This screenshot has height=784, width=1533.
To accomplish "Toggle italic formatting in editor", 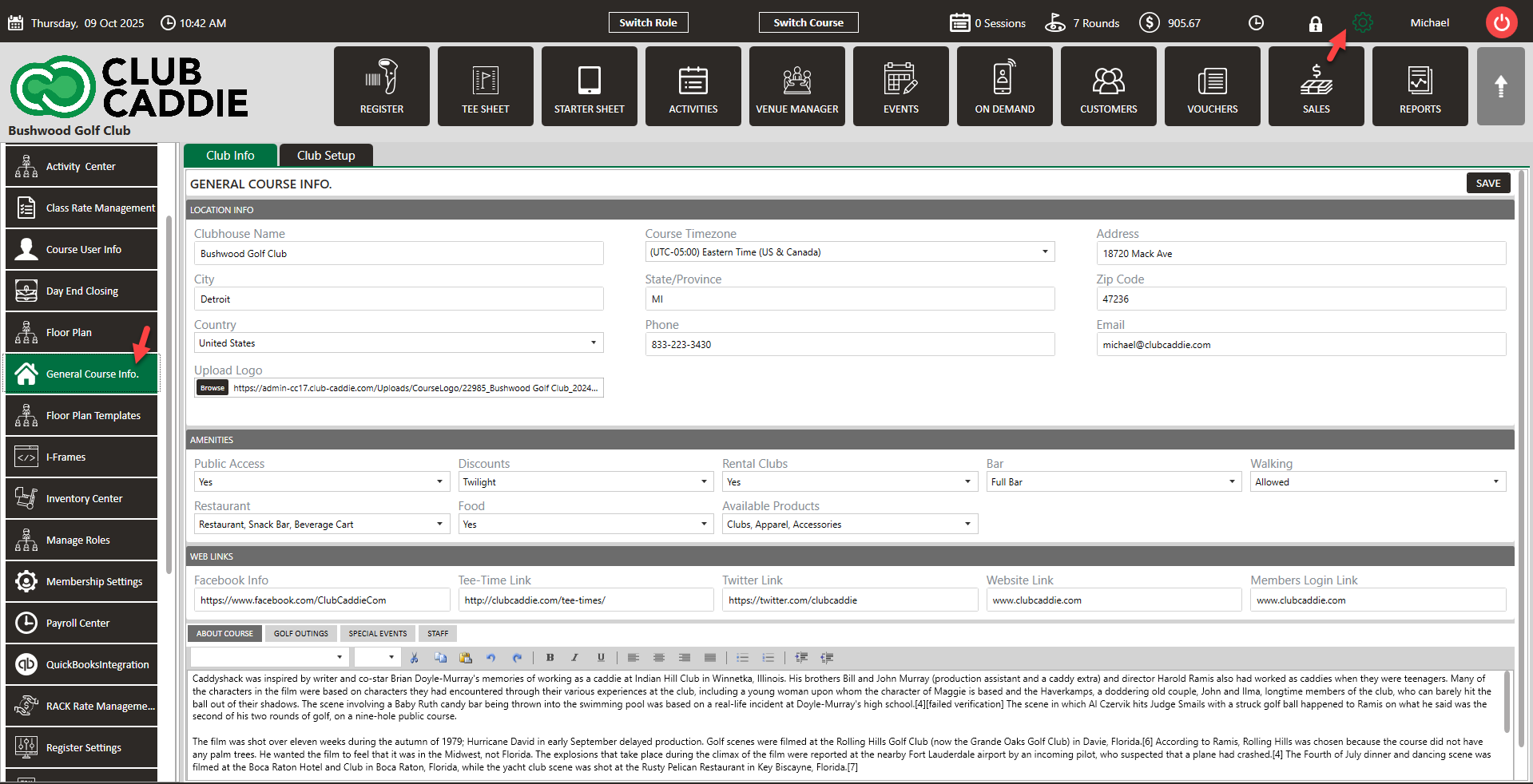I will click(x=574, y=658).
